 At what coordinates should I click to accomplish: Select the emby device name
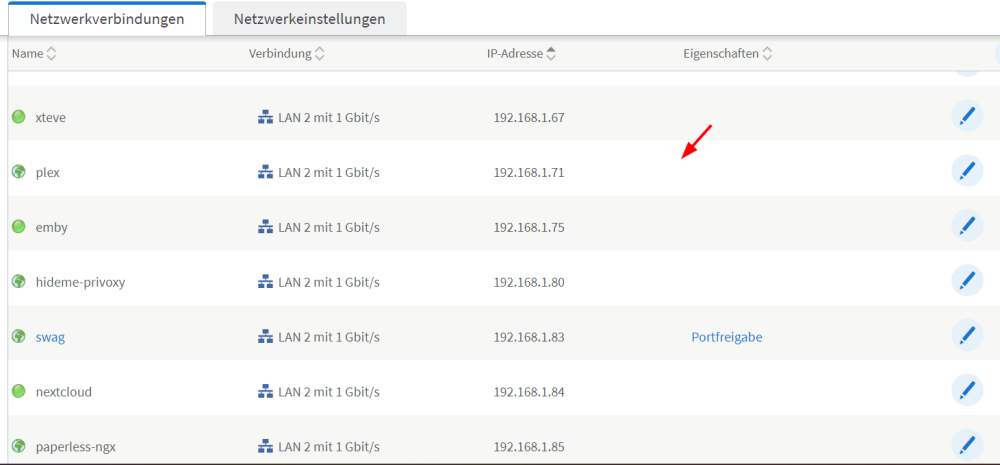coord(52,228)
